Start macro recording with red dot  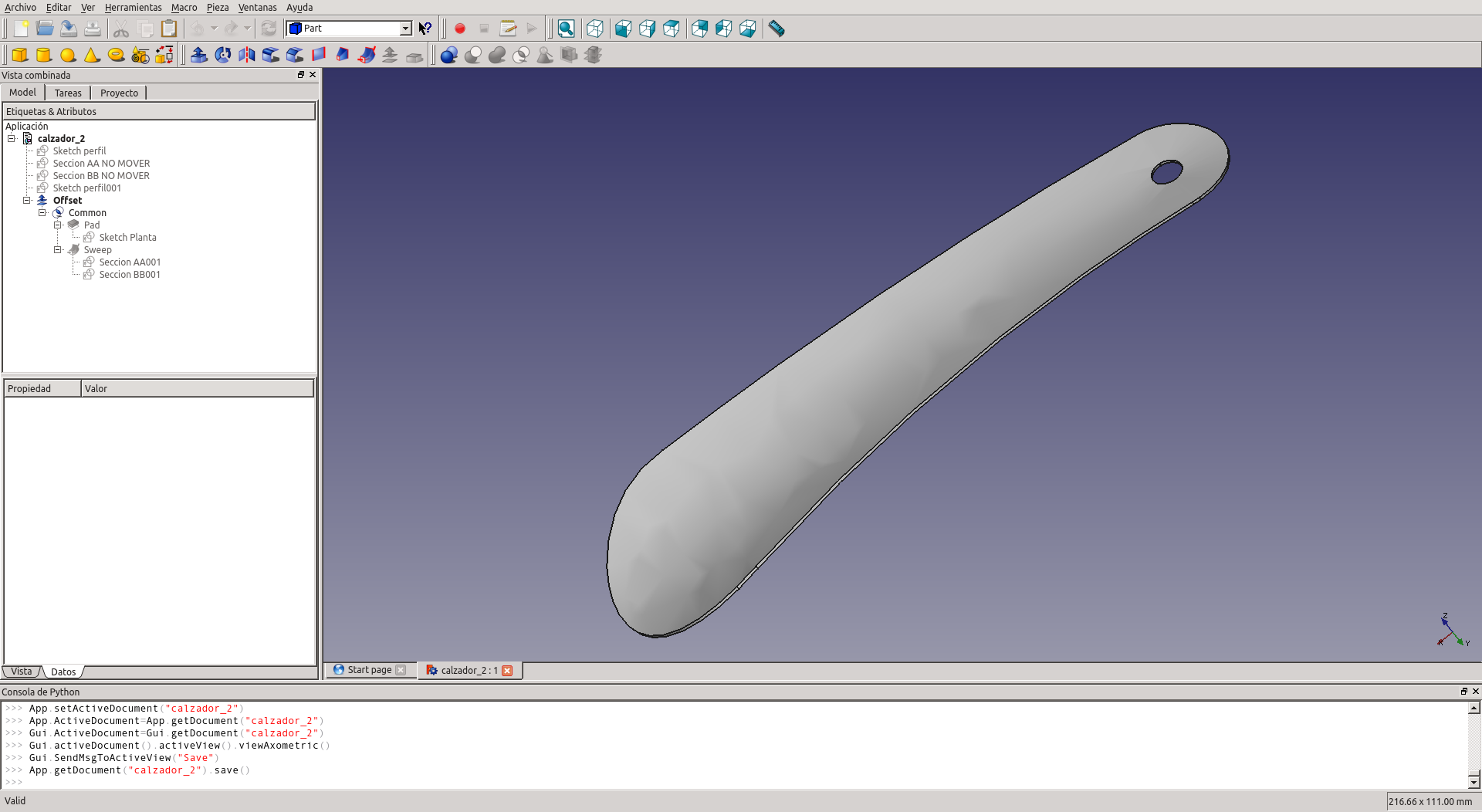[460, 29]
